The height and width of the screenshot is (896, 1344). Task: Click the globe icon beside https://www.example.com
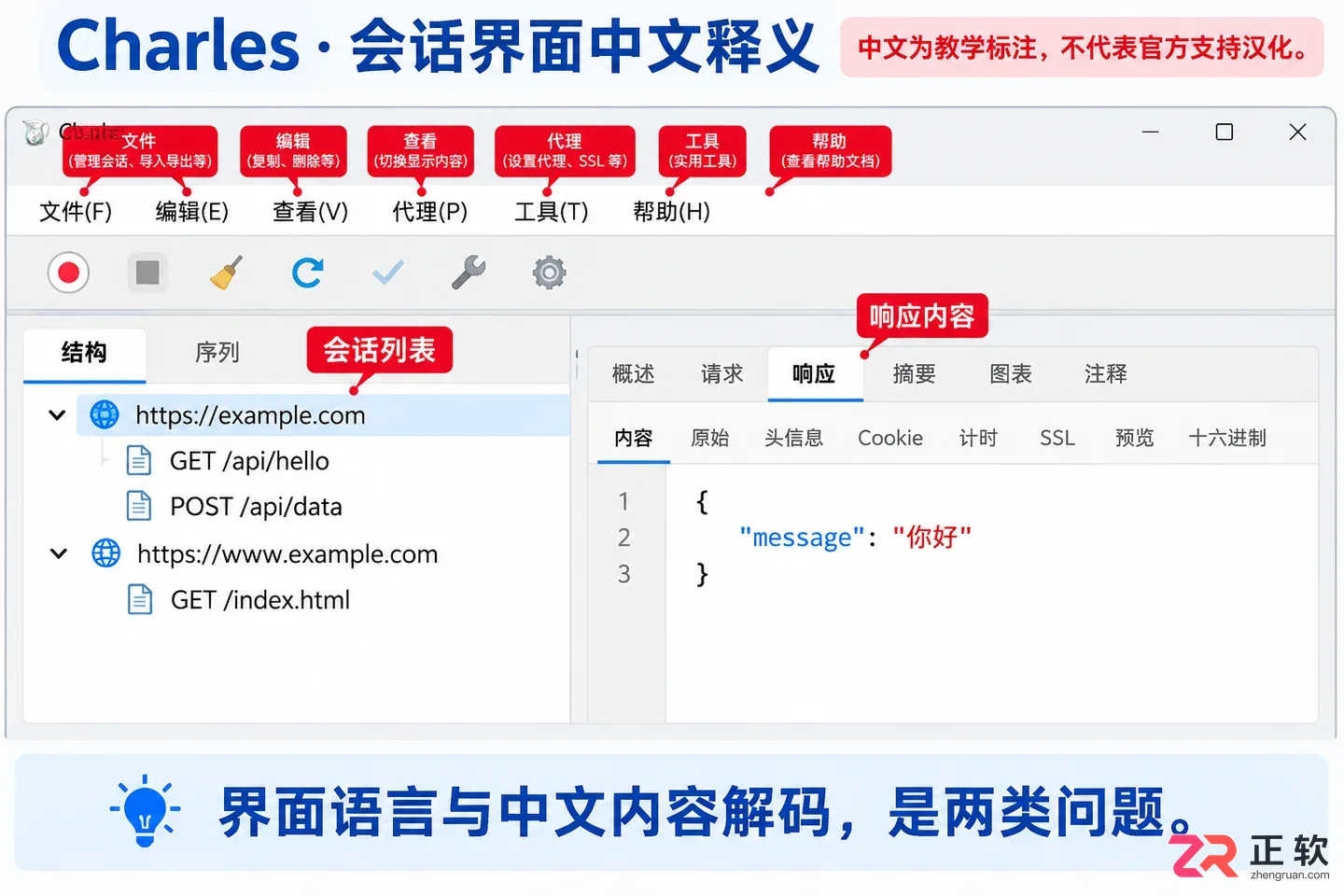tap(105, 553)
